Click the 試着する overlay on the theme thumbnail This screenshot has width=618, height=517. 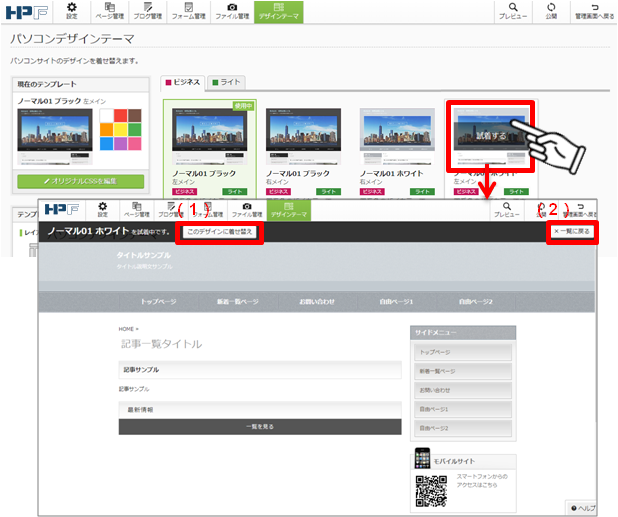pyautogui.click(x=486, y=136)
